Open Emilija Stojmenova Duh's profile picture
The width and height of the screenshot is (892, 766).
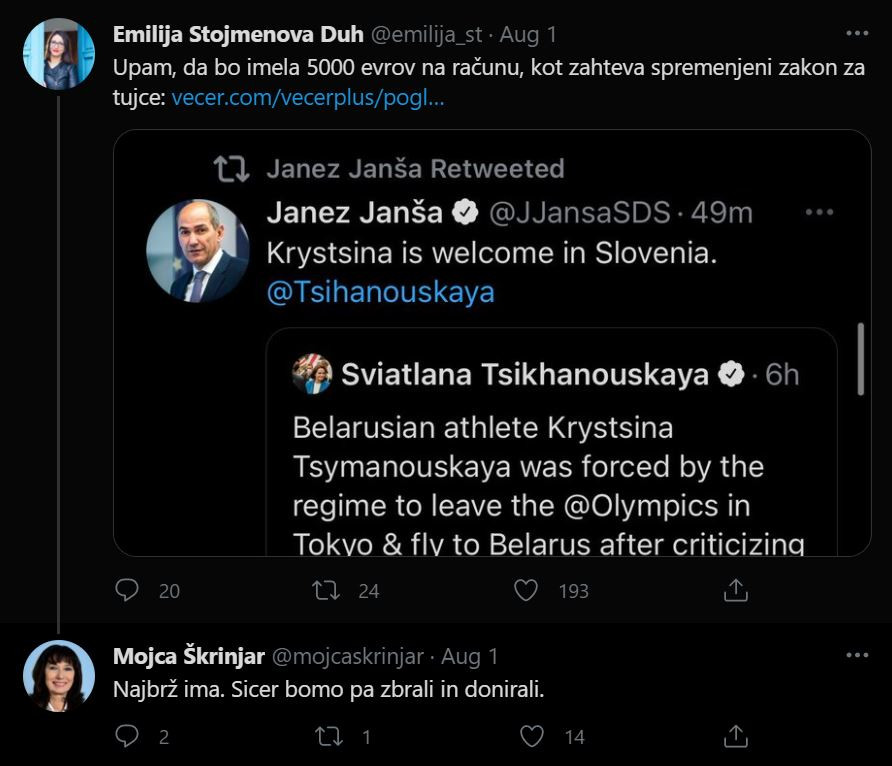(59, 54)
